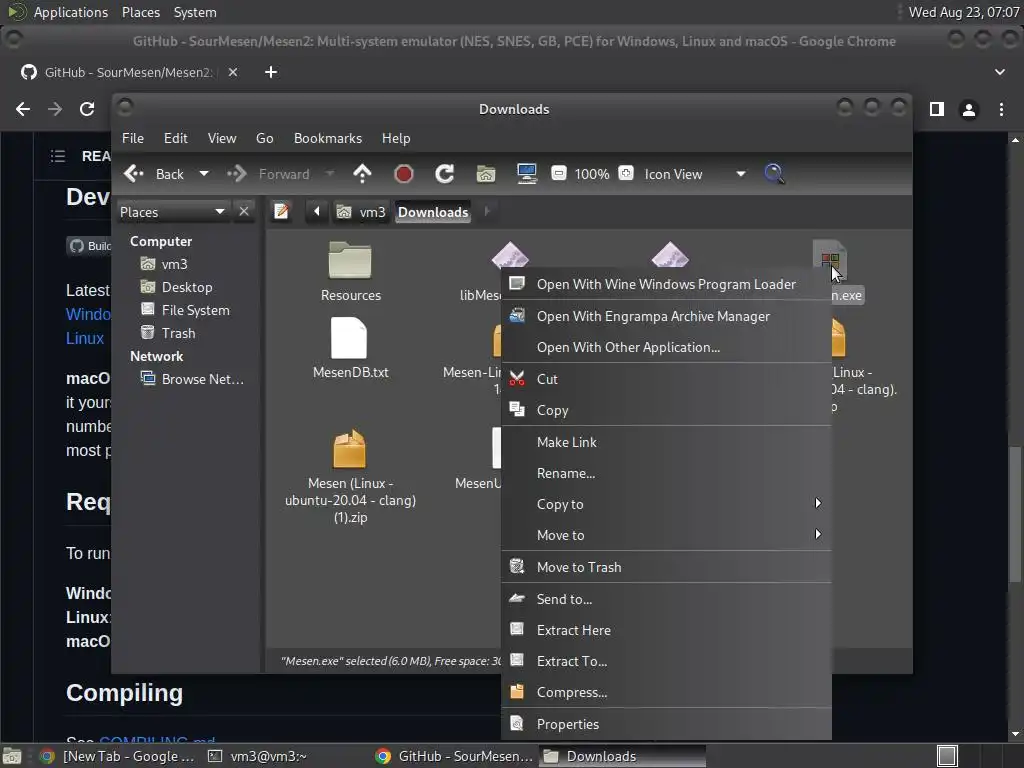Image resolution: width=1024 pixels, height=768 pixels.
Task: Select Compress entry
Action: (x=666, y=692)
